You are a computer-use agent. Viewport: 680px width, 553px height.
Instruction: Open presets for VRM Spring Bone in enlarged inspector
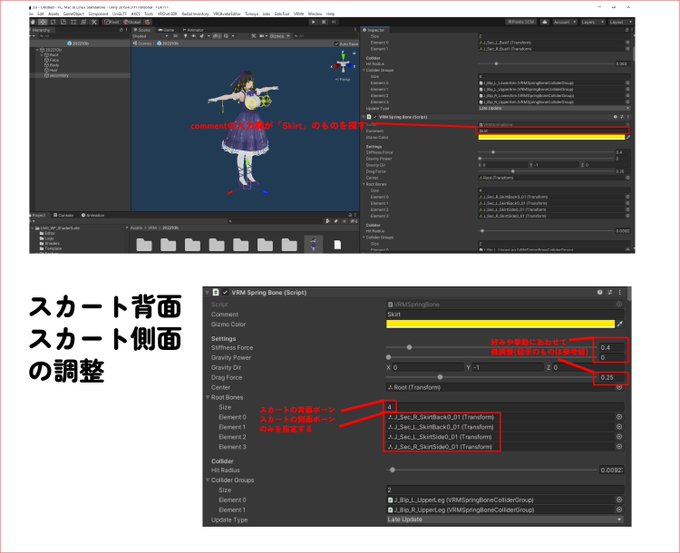coord(610,292)
